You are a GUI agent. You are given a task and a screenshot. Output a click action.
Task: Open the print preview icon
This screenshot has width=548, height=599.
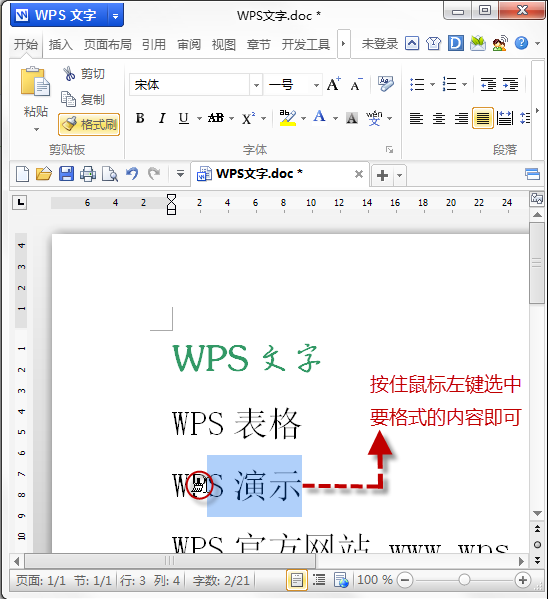point(110,174)
